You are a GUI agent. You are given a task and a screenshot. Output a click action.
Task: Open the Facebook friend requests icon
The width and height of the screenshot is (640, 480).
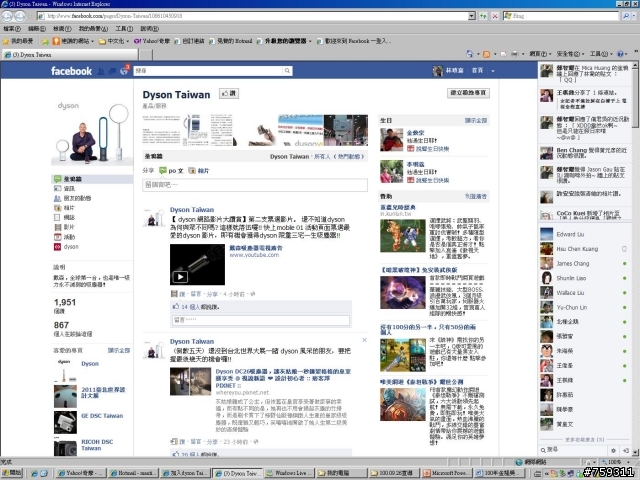pos(101,71)
